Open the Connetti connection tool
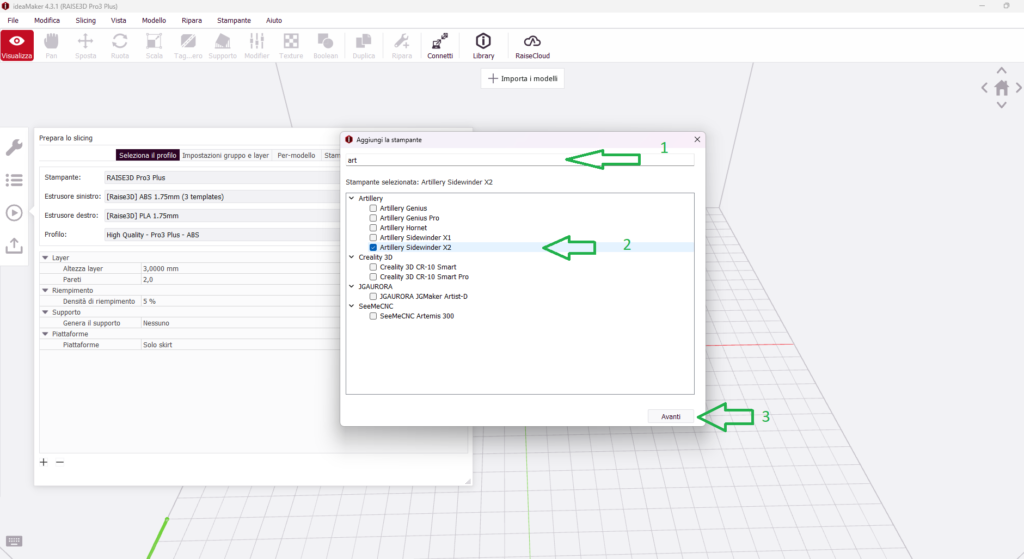This screenshot has height=559, width=1024. 440,46
